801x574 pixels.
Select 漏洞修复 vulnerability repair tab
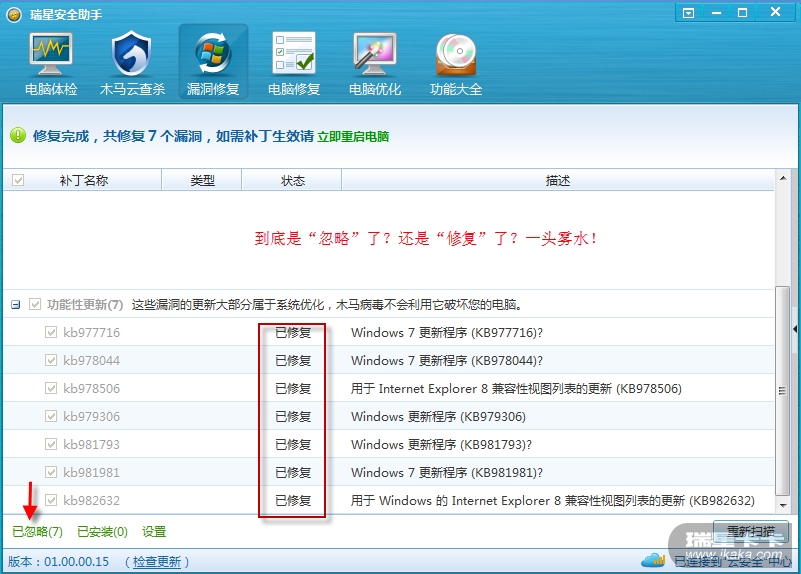pyautogui.click(x=213, y=62)
